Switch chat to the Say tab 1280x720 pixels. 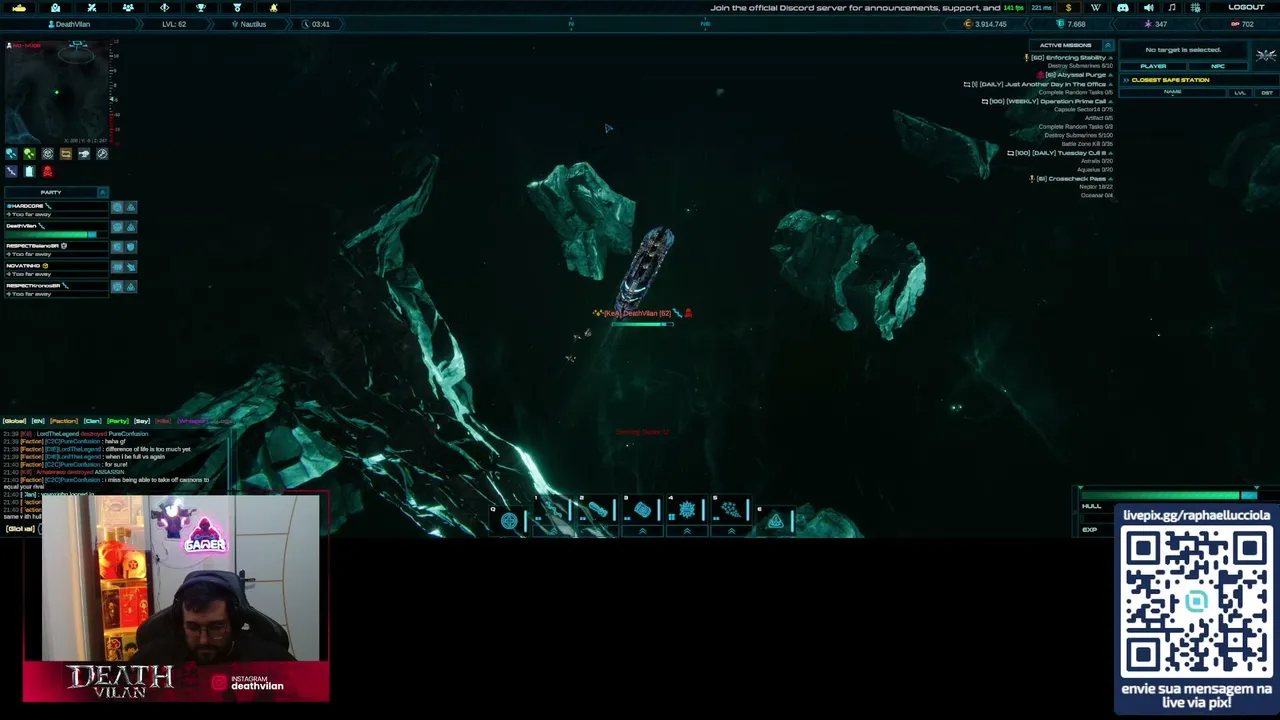click(142, 421)
